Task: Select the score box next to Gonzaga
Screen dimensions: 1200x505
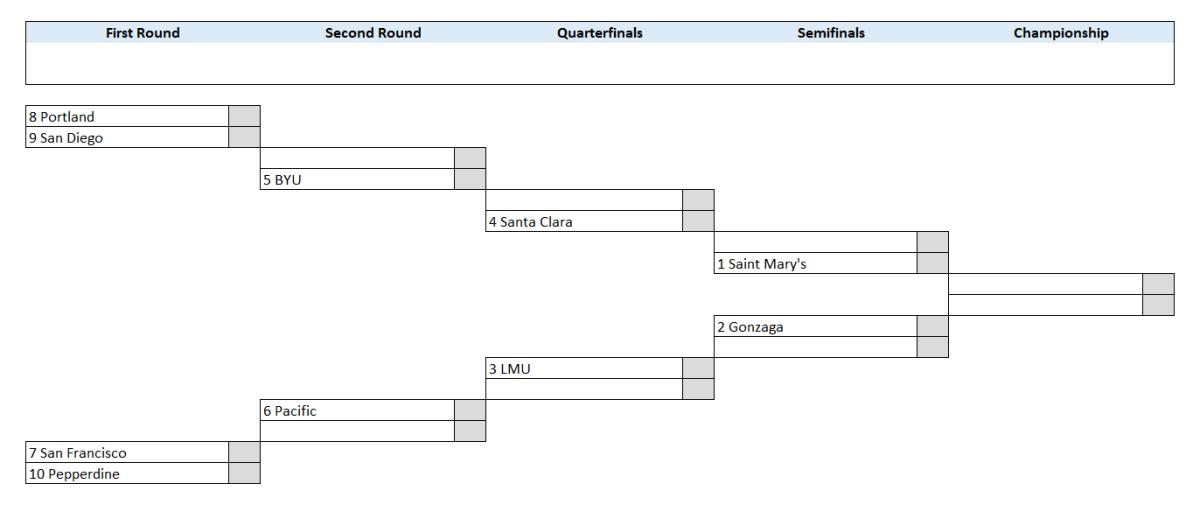Action: pyautogui.click(x=932, y=326)
